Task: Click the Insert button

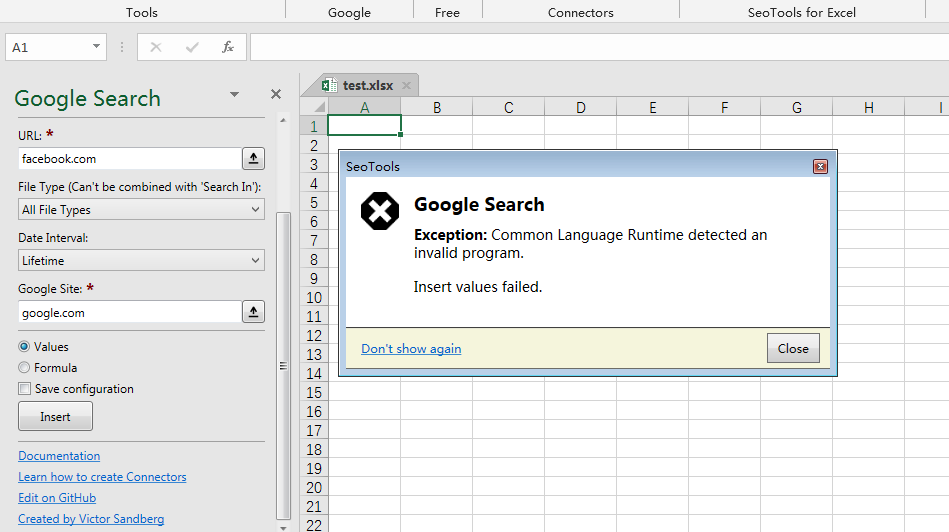Action: click(x=55, y=416)
